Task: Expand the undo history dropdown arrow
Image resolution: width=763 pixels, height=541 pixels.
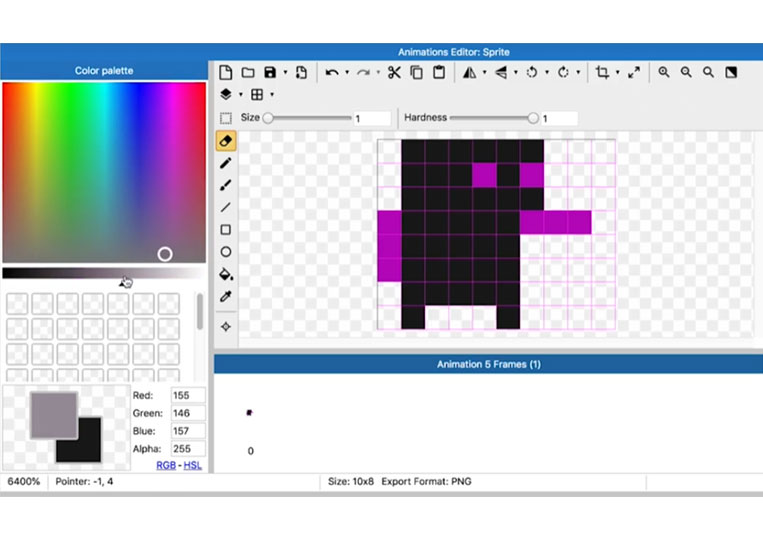Action: (347, 72)
